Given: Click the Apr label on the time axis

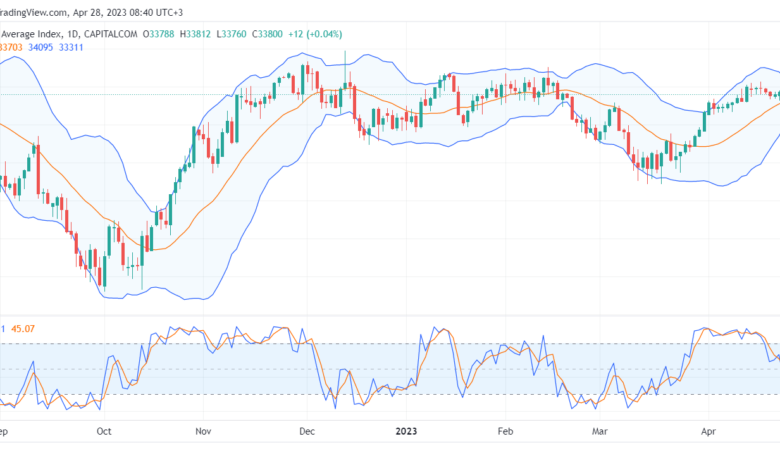Looking at the screenshot, I should coord(708,431).
